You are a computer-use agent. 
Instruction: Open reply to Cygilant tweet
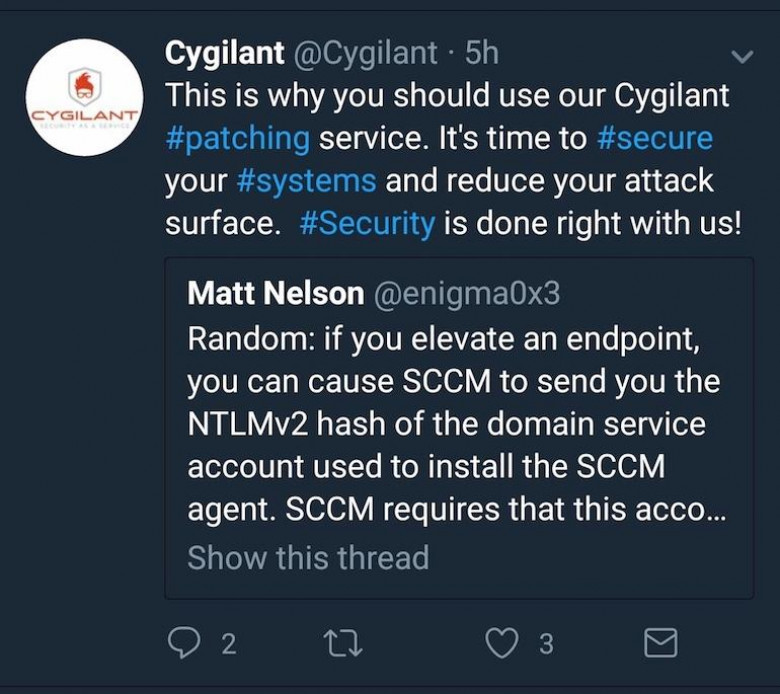click(184, 642)
